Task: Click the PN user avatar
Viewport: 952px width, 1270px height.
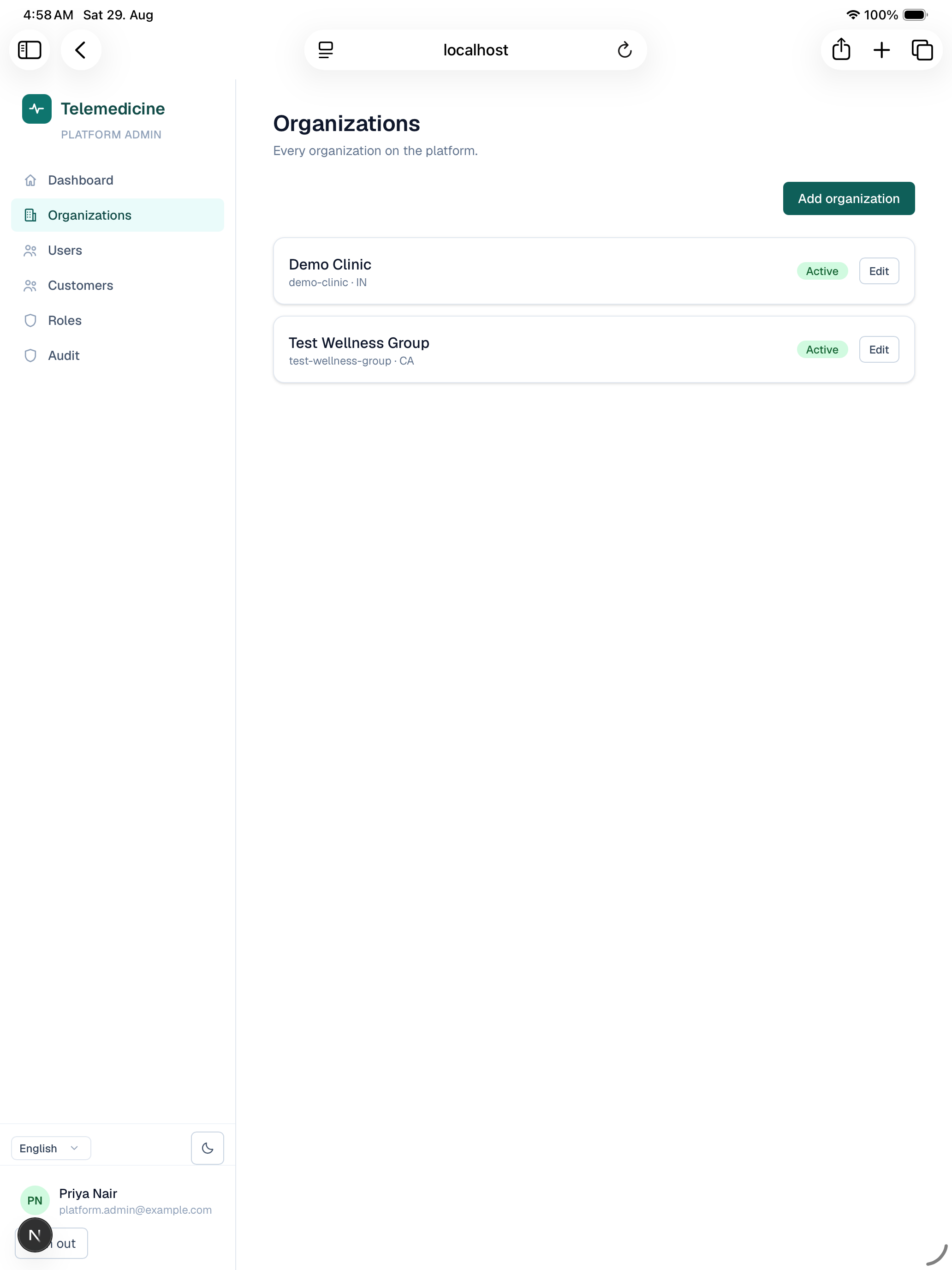Action: pyautogui.click(x=35, y=1200)
